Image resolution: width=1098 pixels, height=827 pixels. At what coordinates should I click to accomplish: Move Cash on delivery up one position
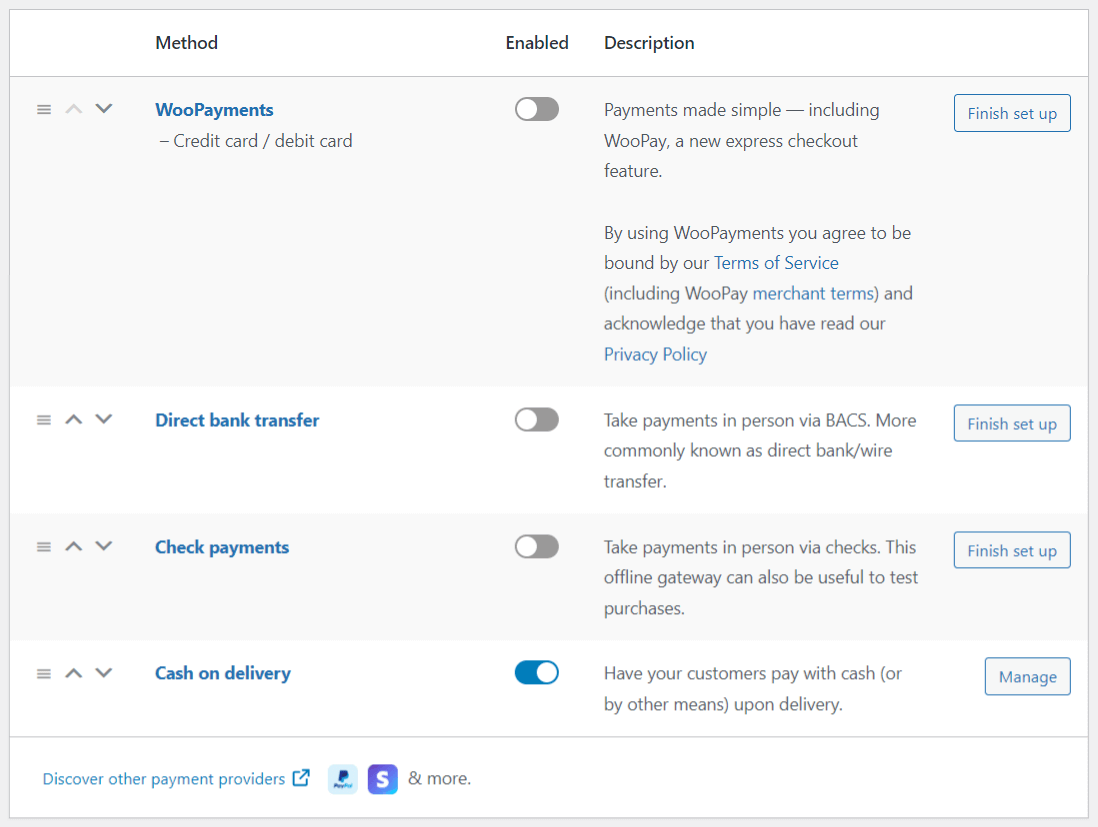[x=73, y=673]
